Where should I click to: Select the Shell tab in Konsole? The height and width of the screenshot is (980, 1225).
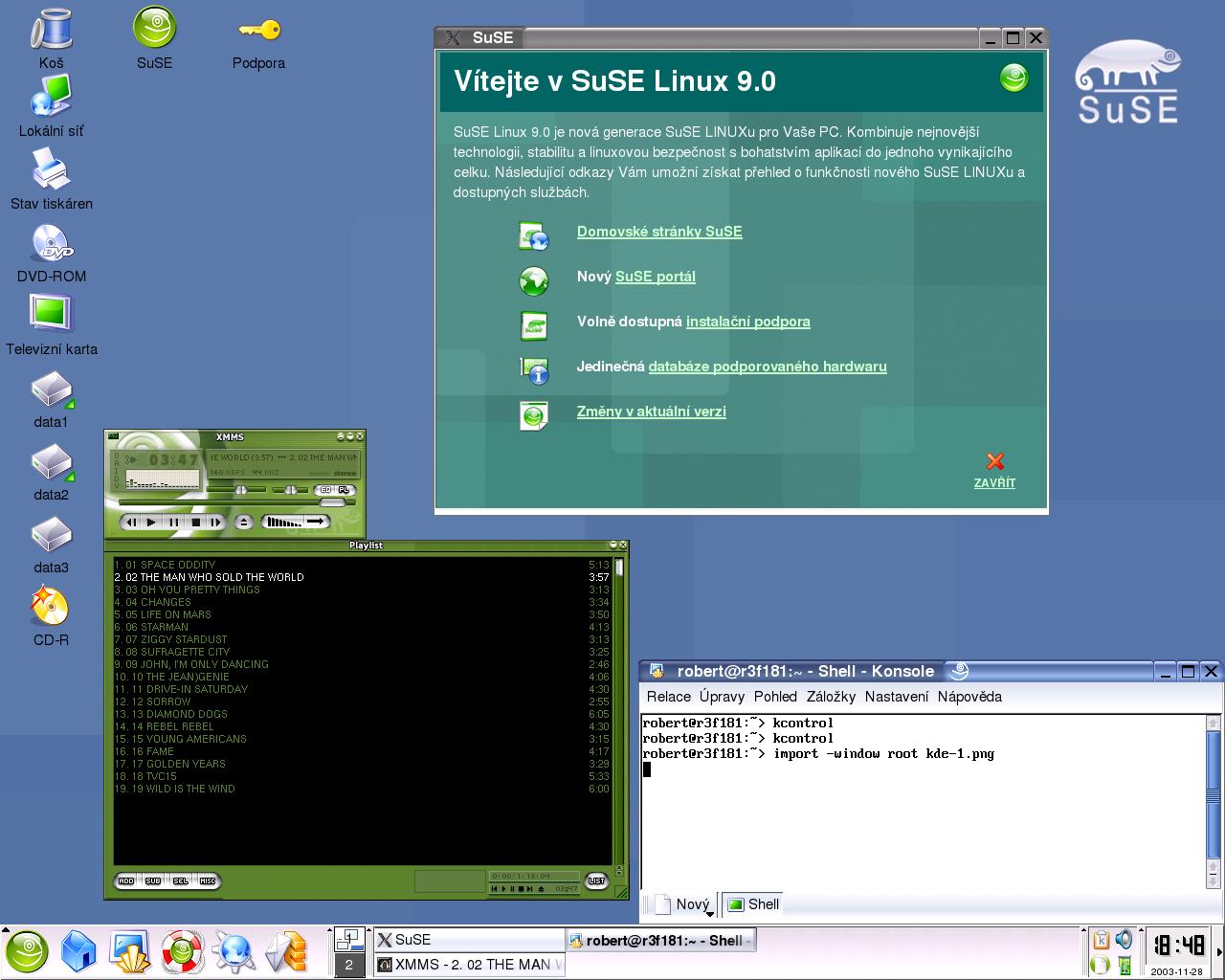(752, 904)
